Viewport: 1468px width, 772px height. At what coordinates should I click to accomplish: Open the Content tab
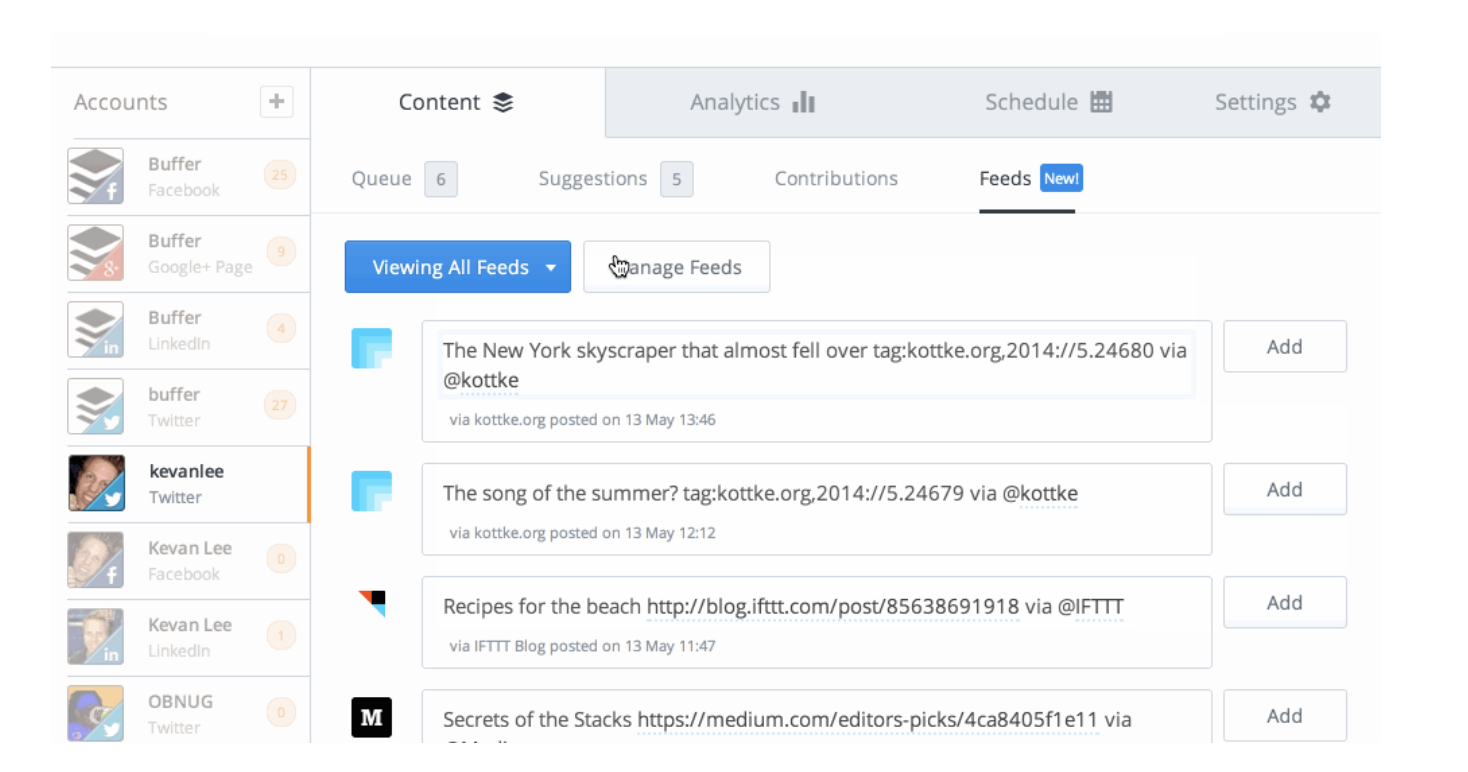[x=457, y=102]
